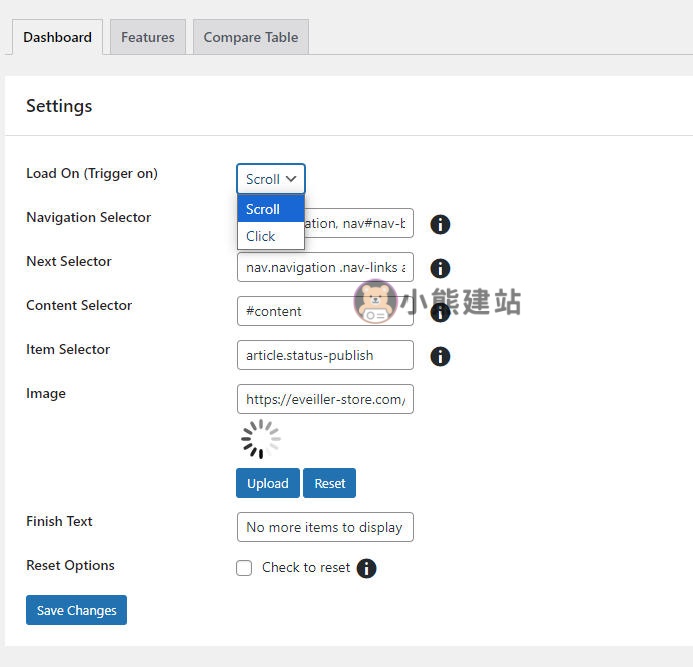Image resolution: width=693 pixels, height=667 pixels.
Task: Click info icon beside Item Selector field
Action: (440, 356)
